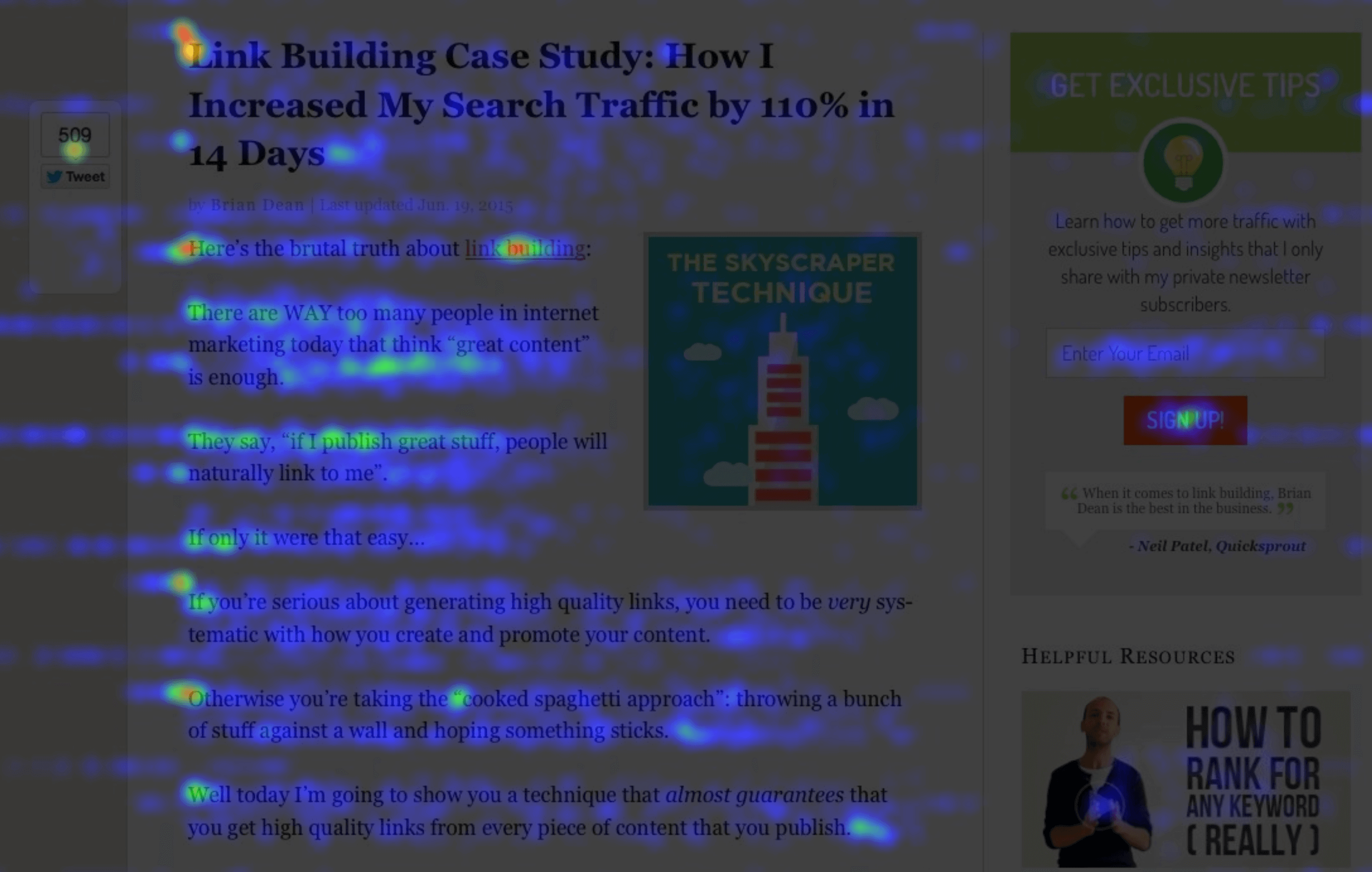Click the Enter Your Email input field
Image resolution: width=1372 pixels, height=872 pixels.
[x=1185, y=353]
